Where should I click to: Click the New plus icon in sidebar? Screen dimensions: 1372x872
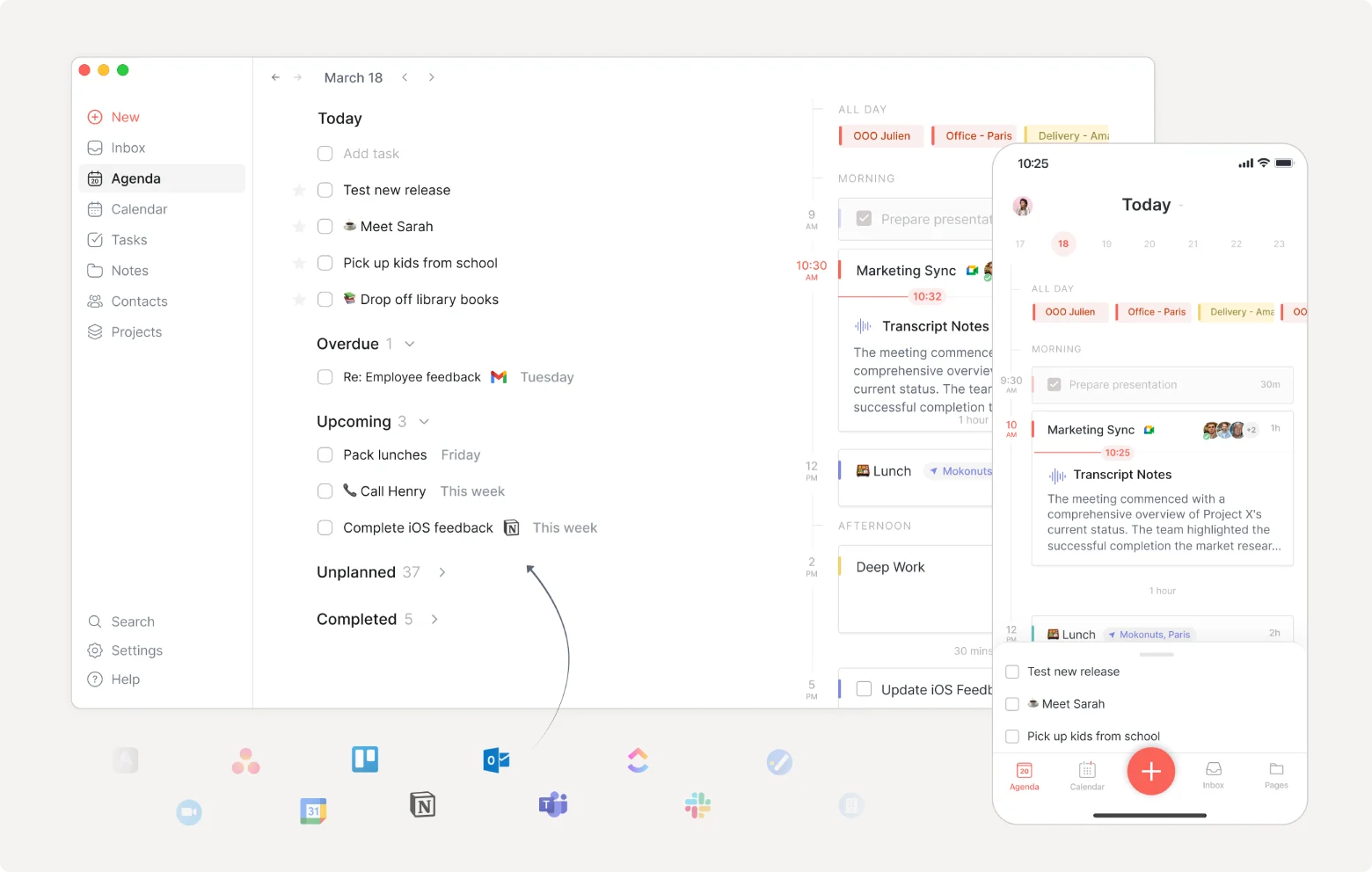pos(95,117)
